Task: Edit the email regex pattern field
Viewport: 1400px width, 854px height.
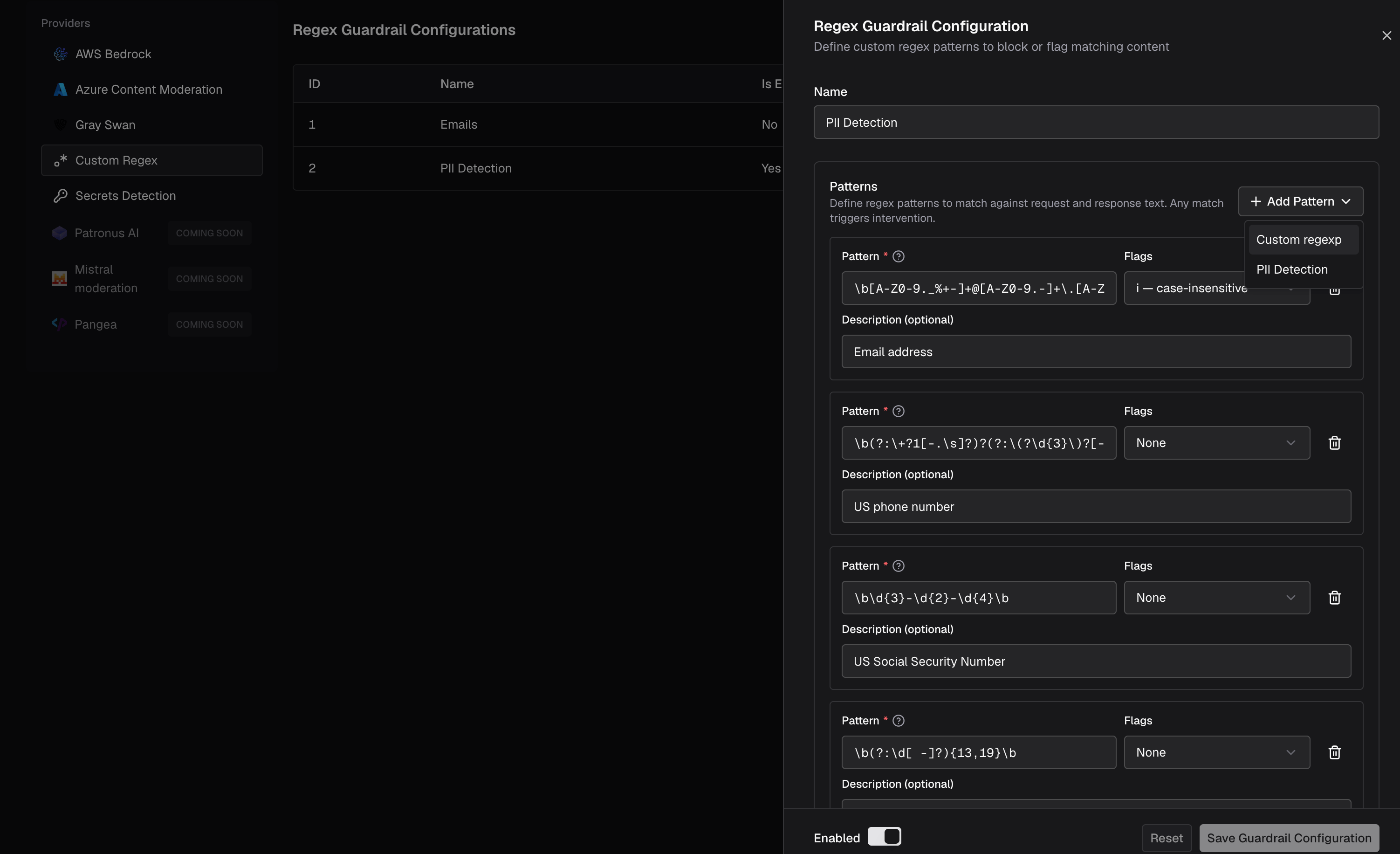Action: click(978, 288)
